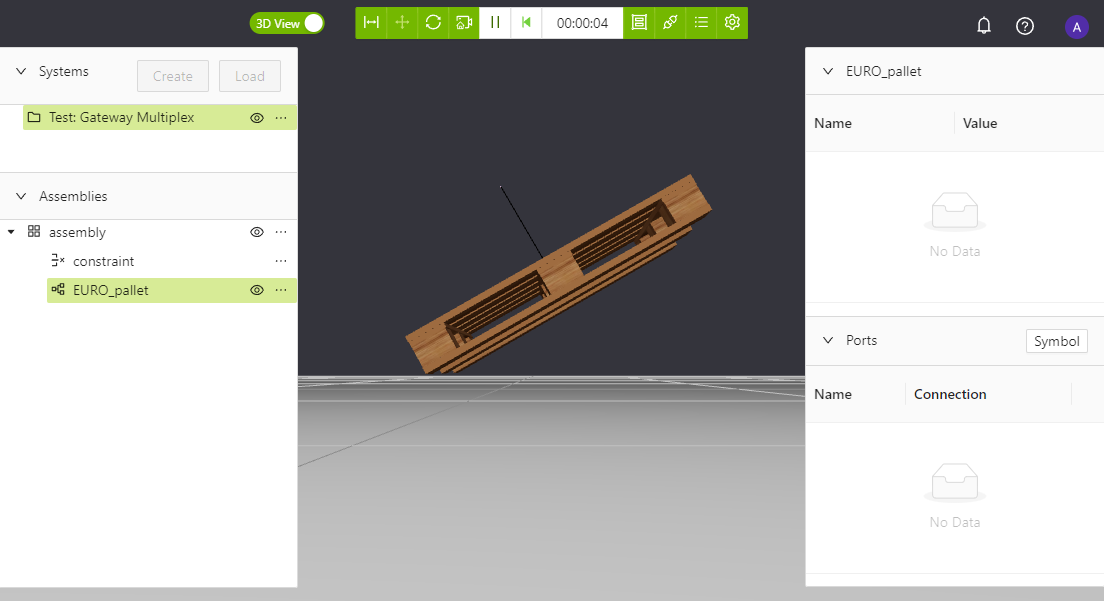
Task: Click the plug connection icon in toolbar
Action: [670, 23]
